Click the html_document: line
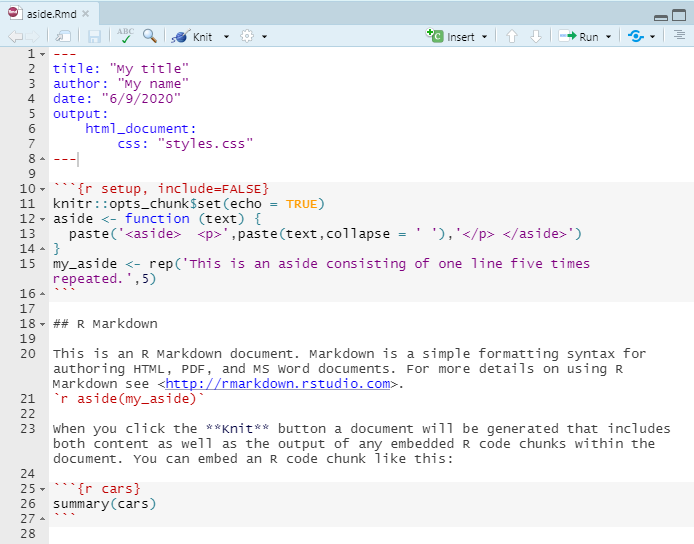This screenshot has height=544, width=694. (141, 128)
